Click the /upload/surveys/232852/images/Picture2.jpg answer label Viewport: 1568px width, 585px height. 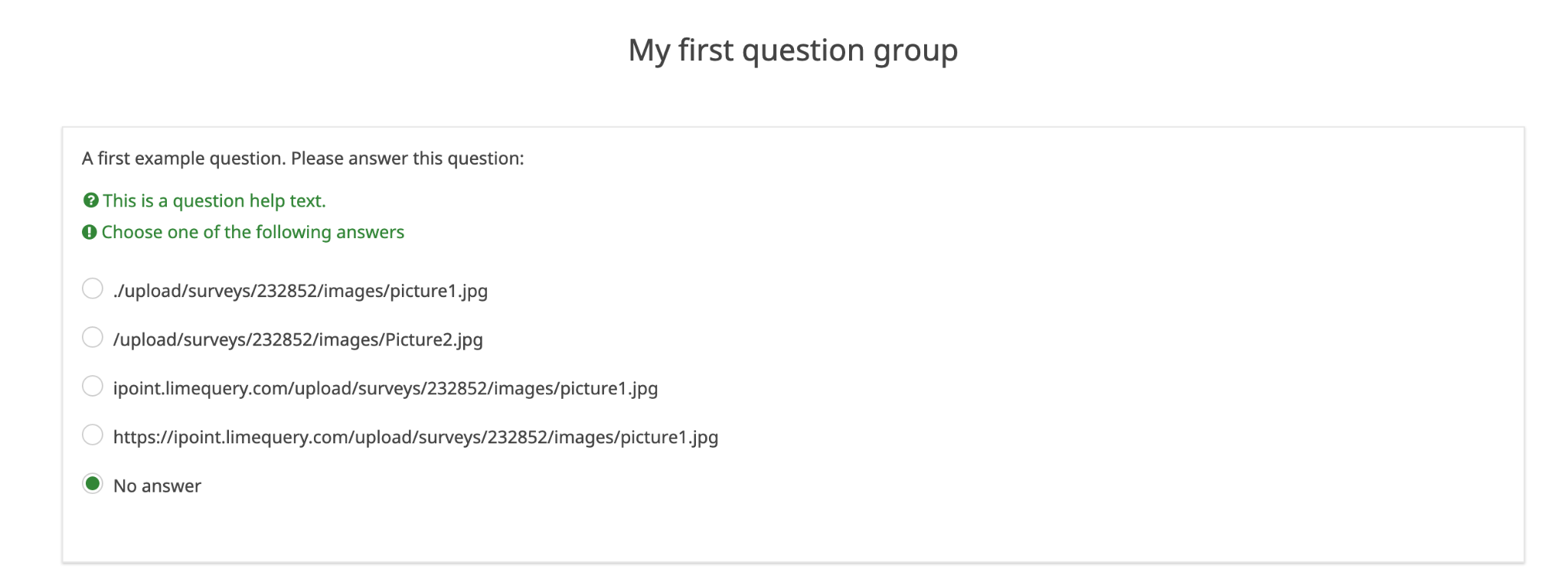click(x=298, y=340)
